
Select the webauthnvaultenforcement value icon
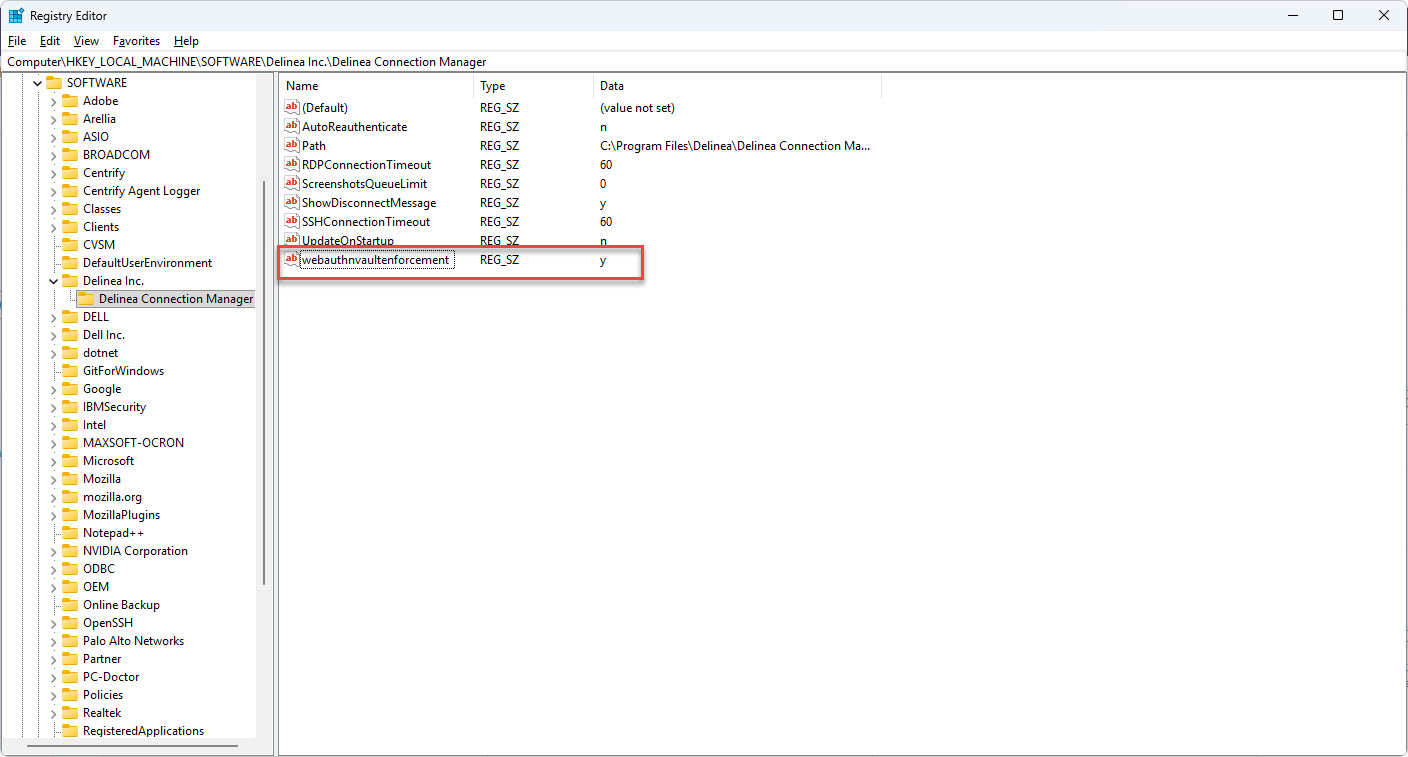click(292, 260)
